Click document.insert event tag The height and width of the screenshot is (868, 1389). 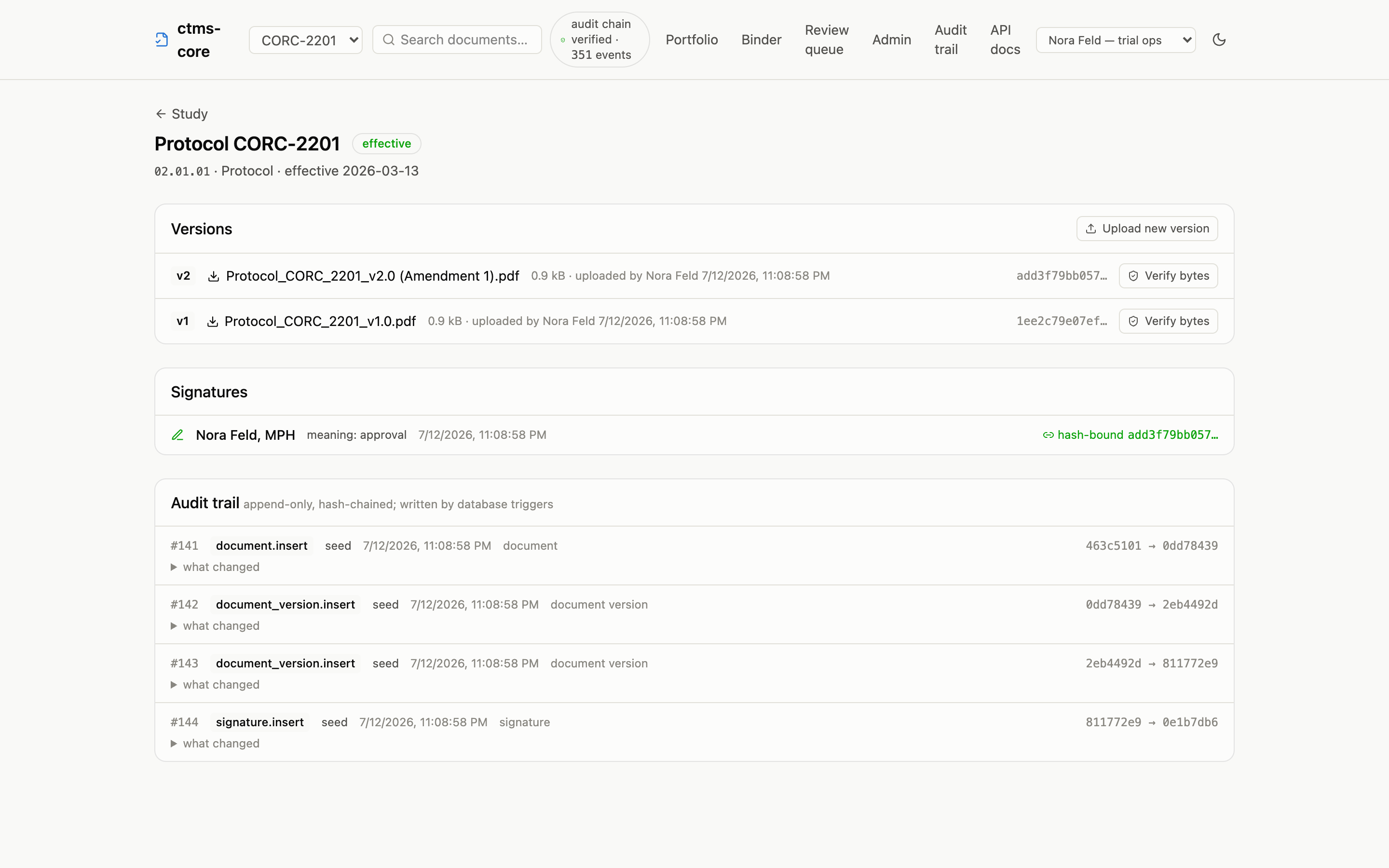262,546
